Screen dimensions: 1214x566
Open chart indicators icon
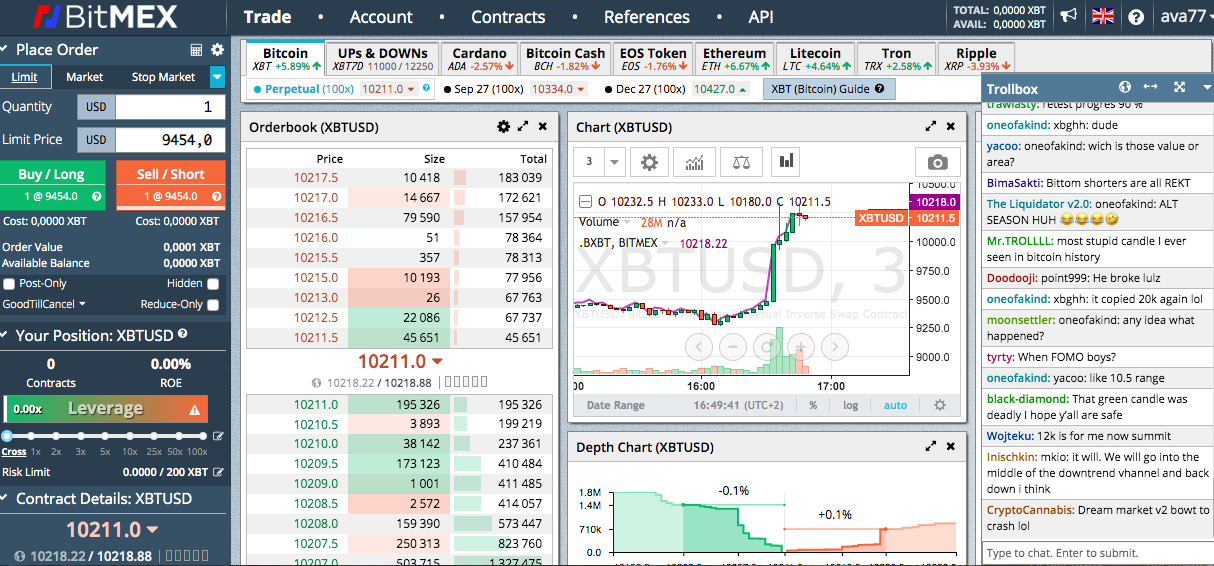click(695, 161)
